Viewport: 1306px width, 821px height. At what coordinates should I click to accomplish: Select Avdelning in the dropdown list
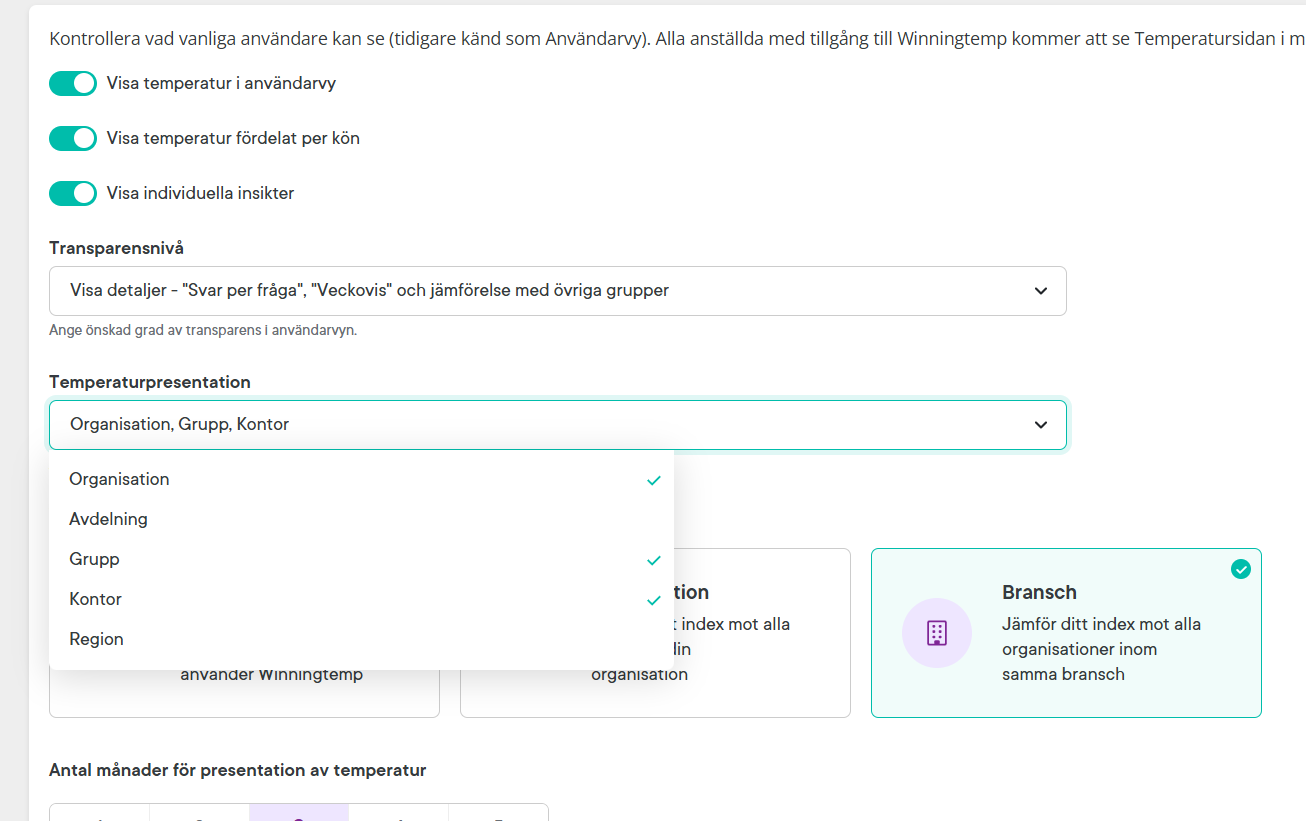click(108, 519)
